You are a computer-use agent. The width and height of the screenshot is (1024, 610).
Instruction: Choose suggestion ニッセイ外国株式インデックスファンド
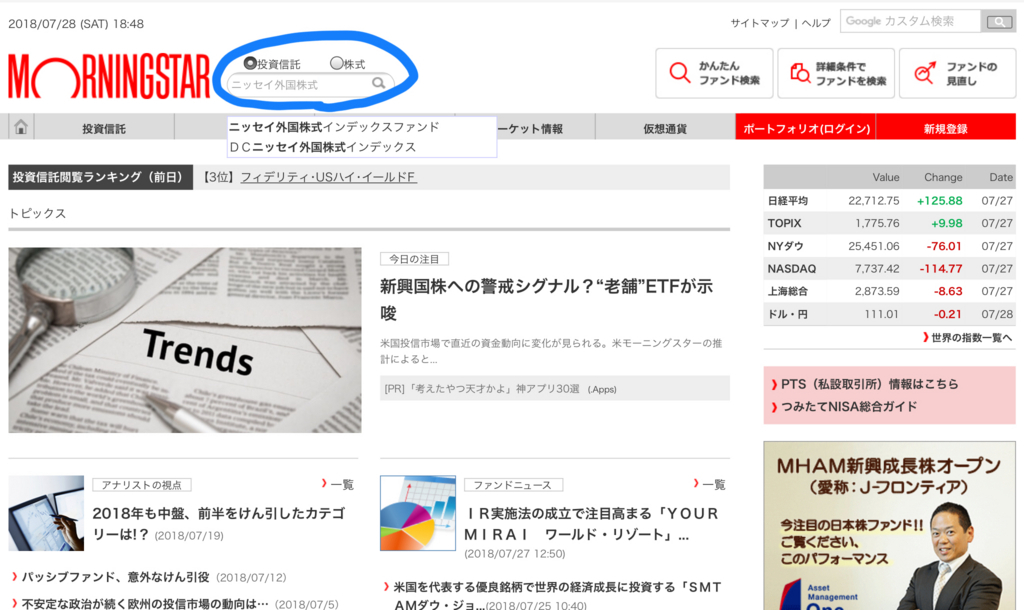334,127
